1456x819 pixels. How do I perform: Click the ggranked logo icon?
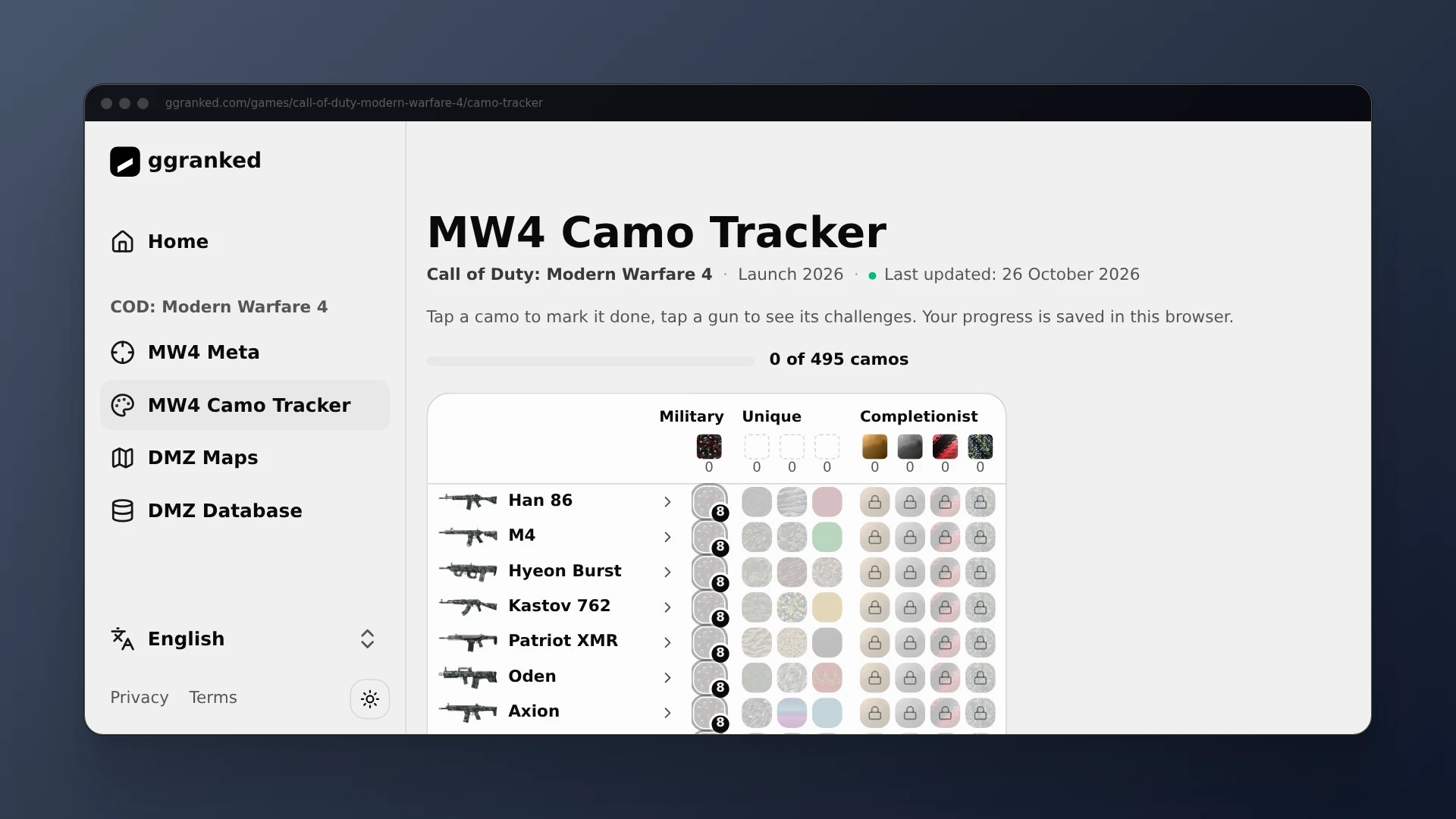[x=124, y=161]
